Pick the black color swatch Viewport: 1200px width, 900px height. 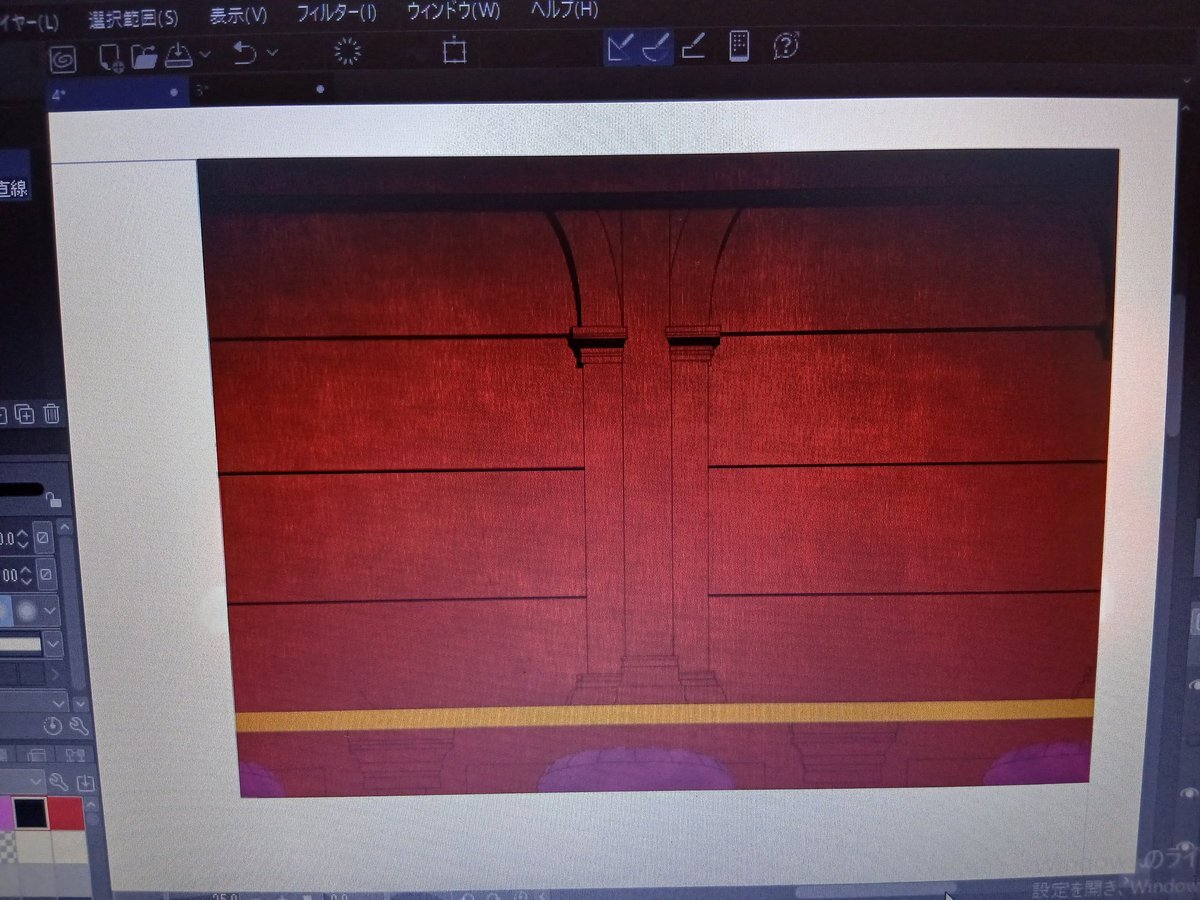click(31, 812)
